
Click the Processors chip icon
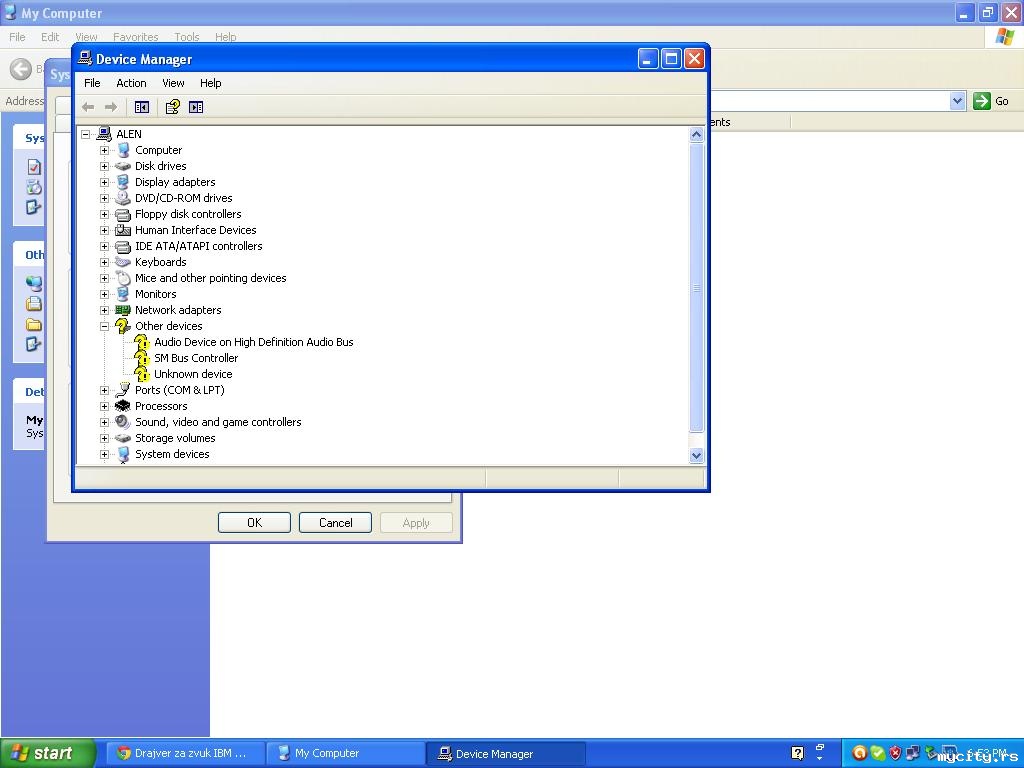coord(123,406)
